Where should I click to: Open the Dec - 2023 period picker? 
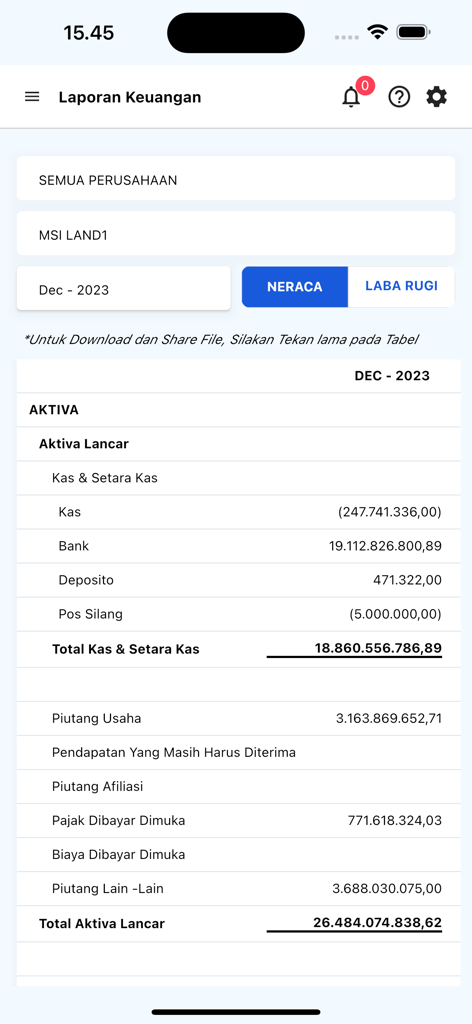[x=123, y=288]
